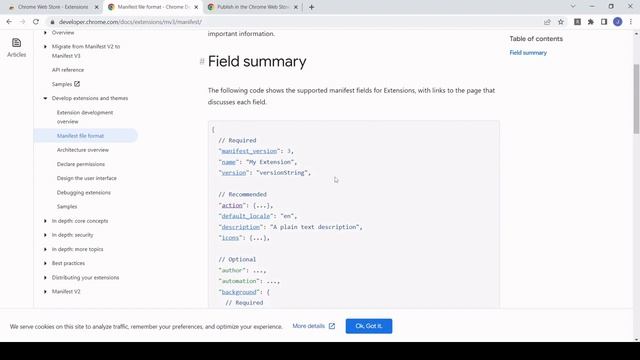Open Declare permissions page
The width and height of the screenshot is (640, 360).
click(x=81, y=164)
